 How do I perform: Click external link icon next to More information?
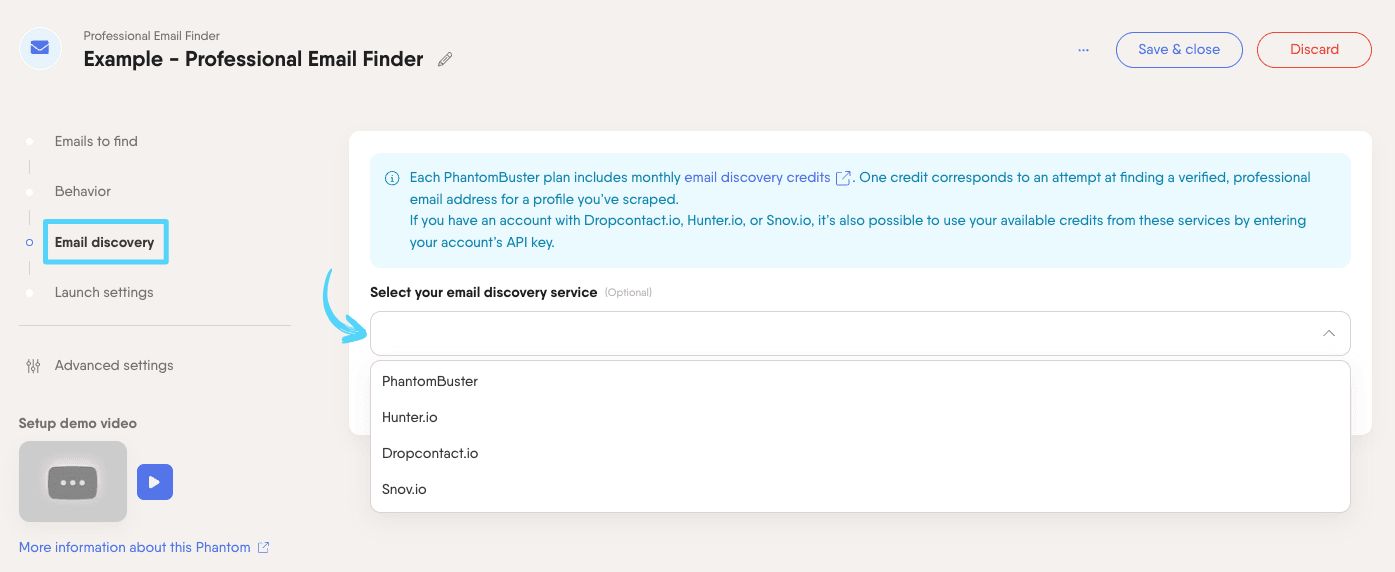click(x=263, y=547)
